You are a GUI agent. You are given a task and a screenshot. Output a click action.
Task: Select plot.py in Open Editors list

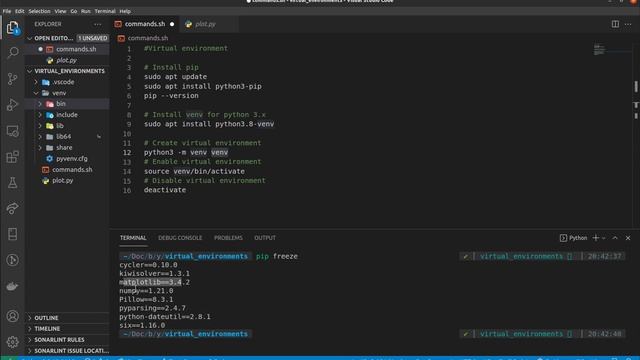coord(67,60)
